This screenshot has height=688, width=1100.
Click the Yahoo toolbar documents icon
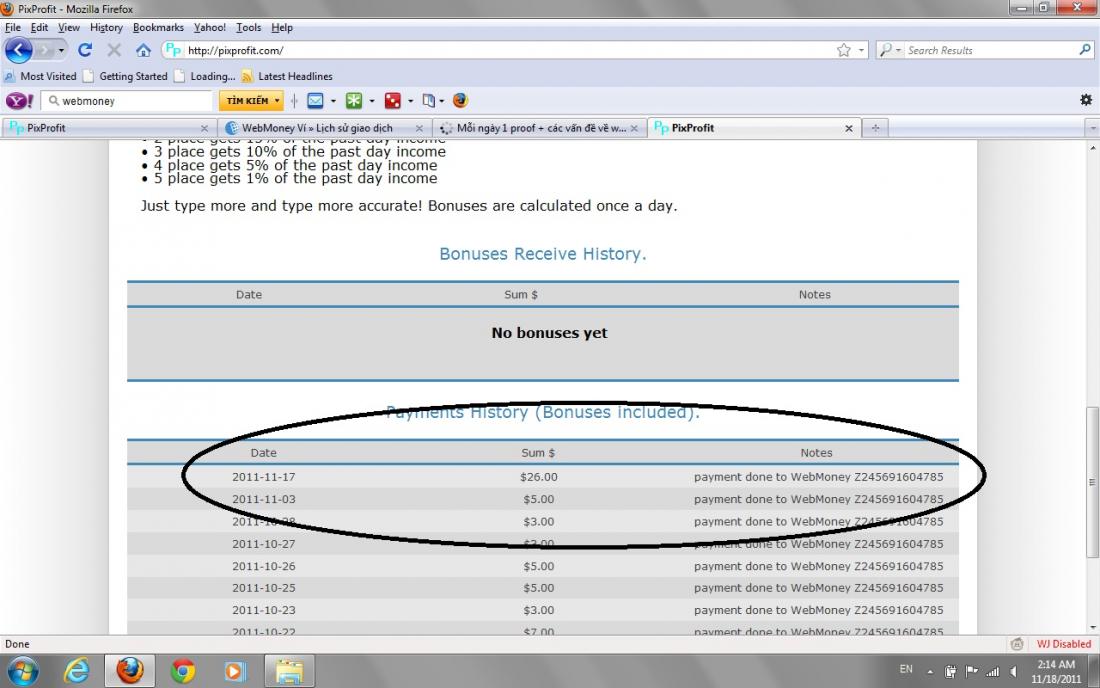pyautogui.click(x=428, y=101)
